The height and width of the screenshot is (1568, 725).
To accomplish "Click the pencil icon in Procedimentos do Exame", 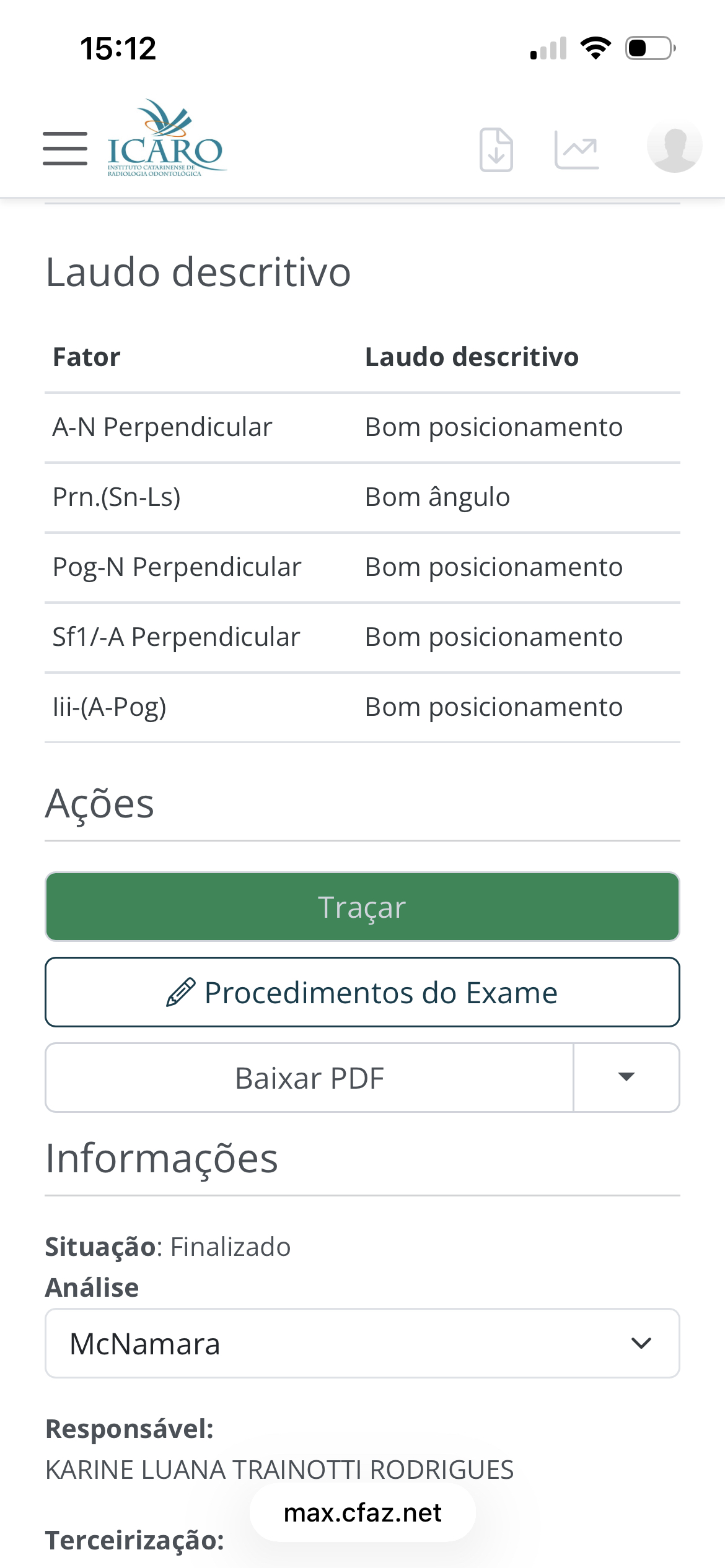I will [x=181, y=993].
